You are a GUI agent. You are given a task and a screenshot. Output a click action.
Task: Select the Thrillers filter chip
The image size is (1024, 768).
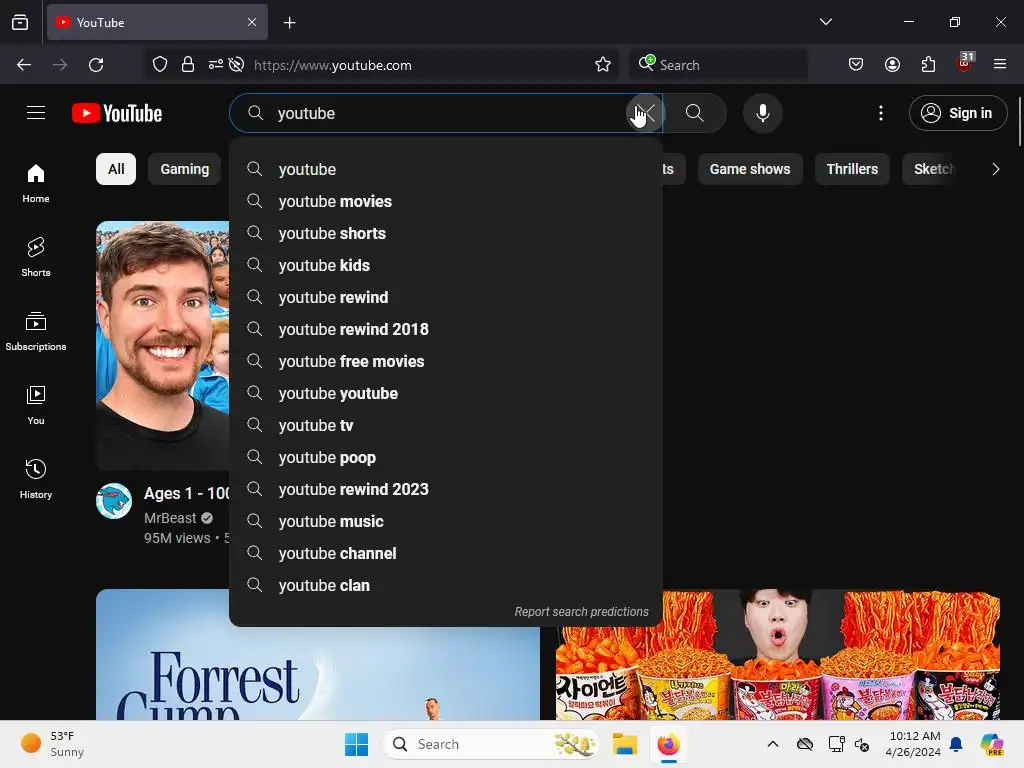[x=852, y=169]
